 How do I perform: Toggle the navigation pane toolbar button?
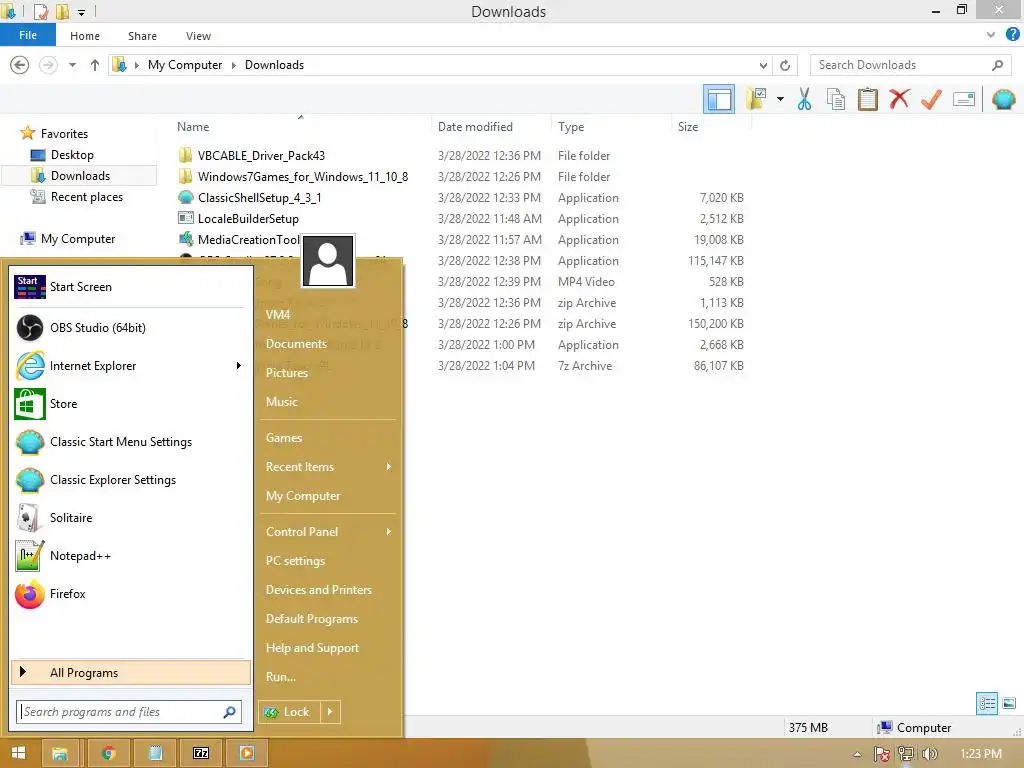coord(718,99)
